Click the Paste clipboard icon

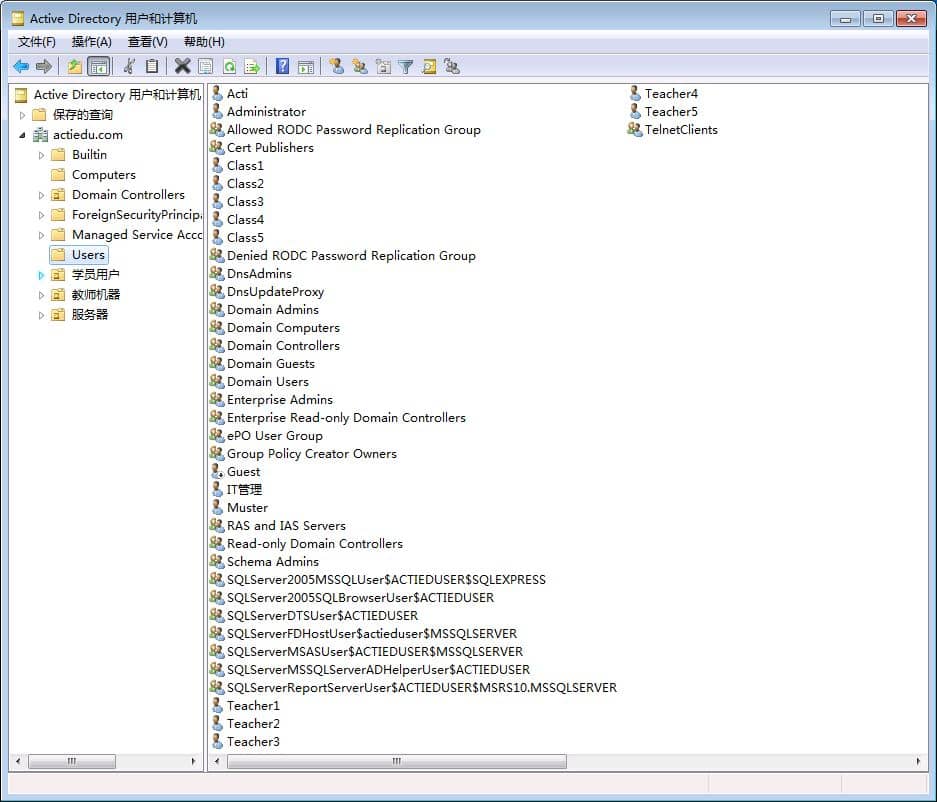(152, 66)
